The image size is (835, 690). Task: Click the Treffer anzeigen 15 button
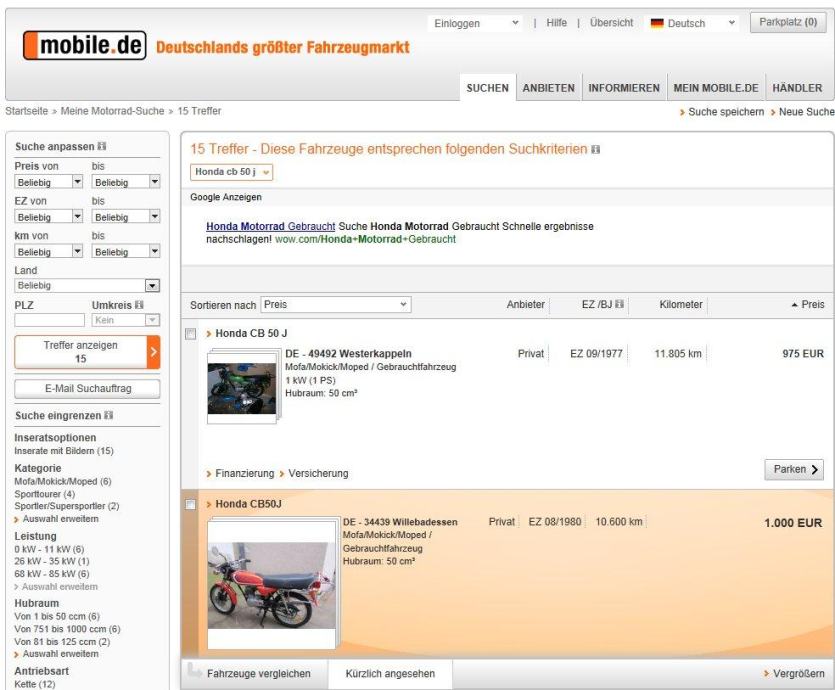tap(87, 351)
